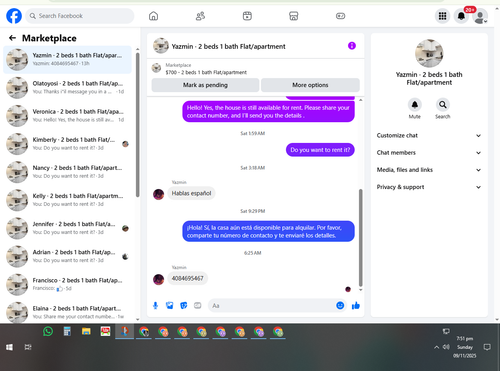
Task: Click the voice clip microphone icon
Action: point(155,305)
